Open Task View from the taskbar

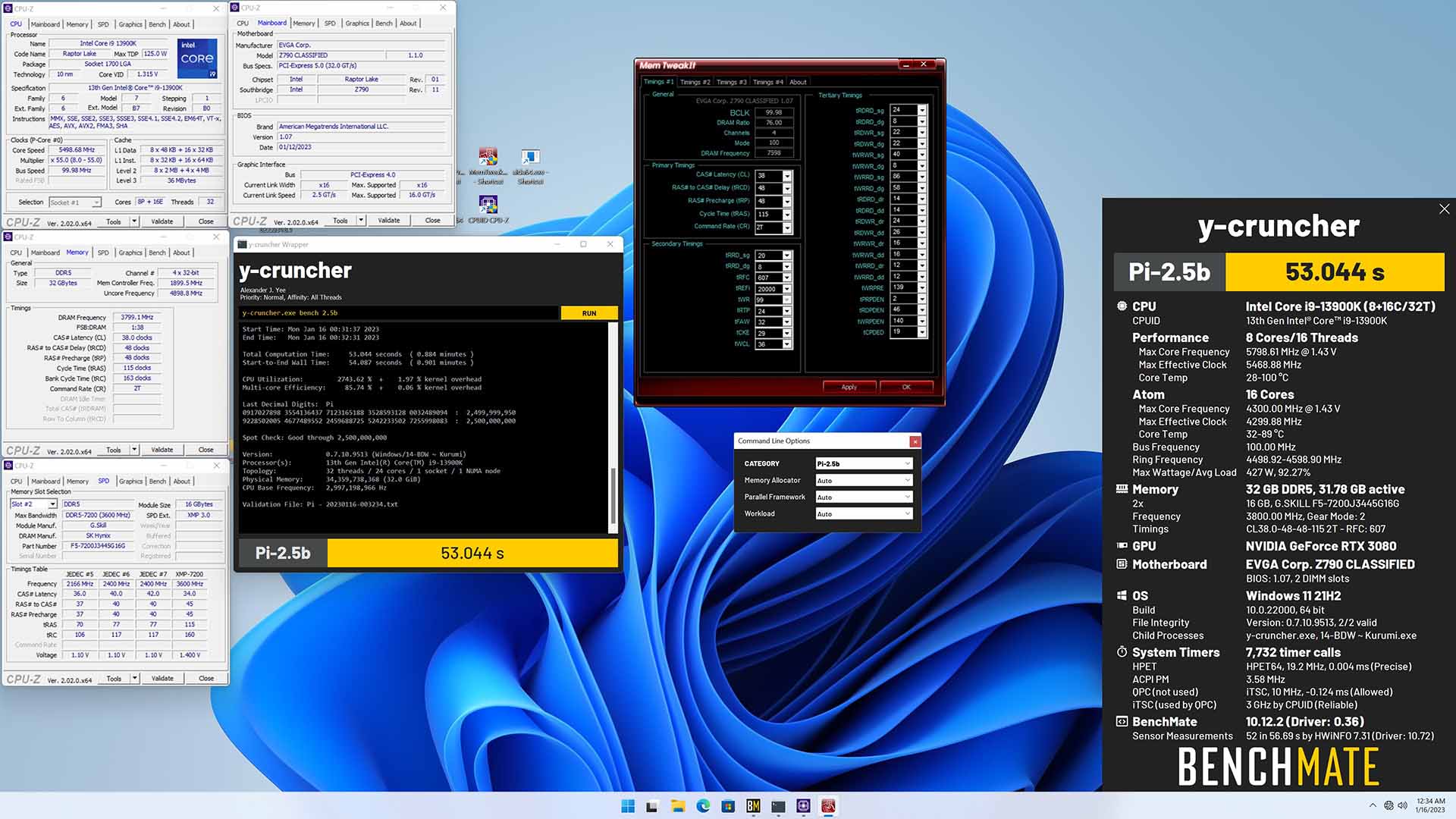(652, 806)
